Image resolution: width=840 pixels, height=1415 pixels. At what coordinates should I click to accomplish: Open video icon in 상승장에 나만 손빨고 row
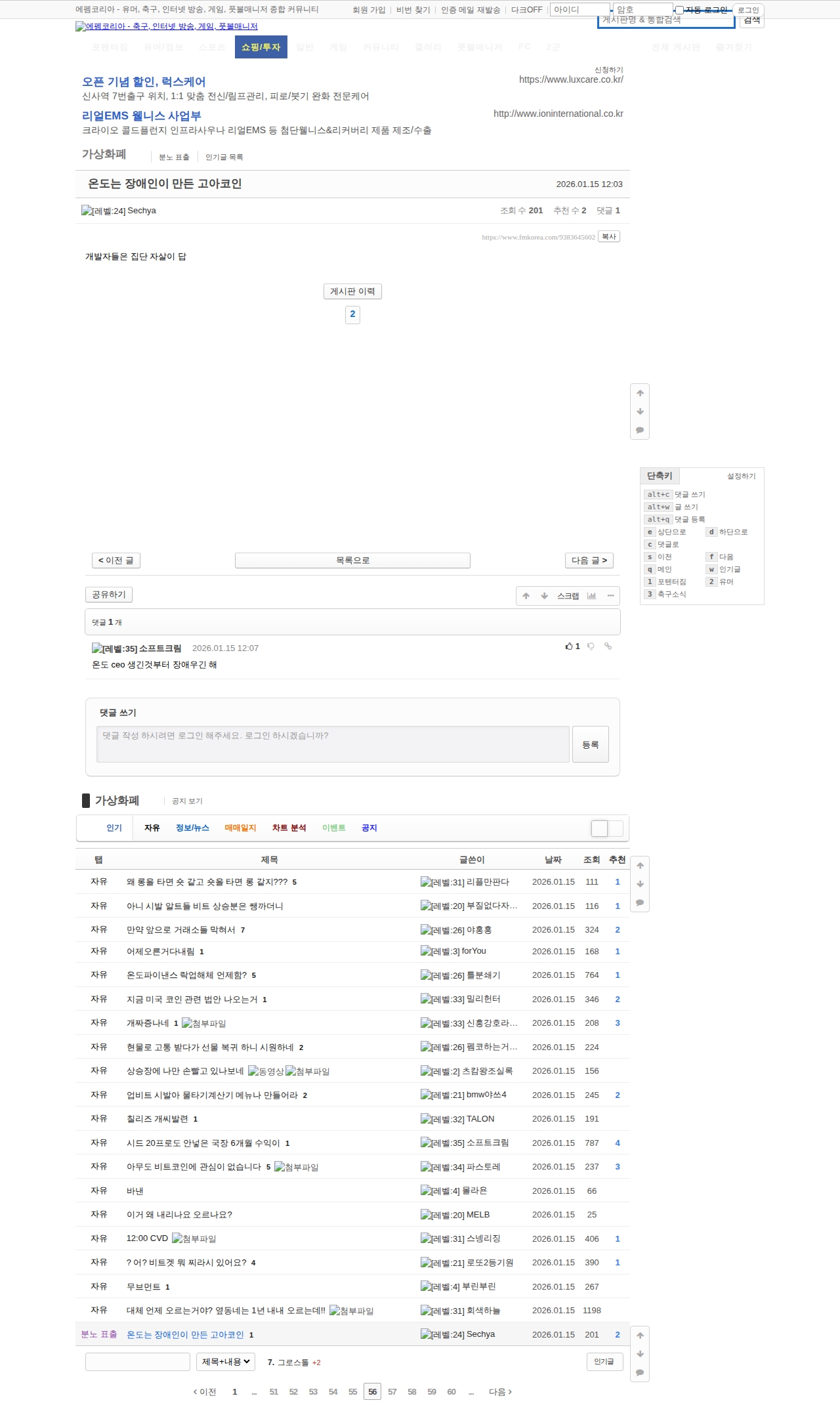click(266, 1071)
